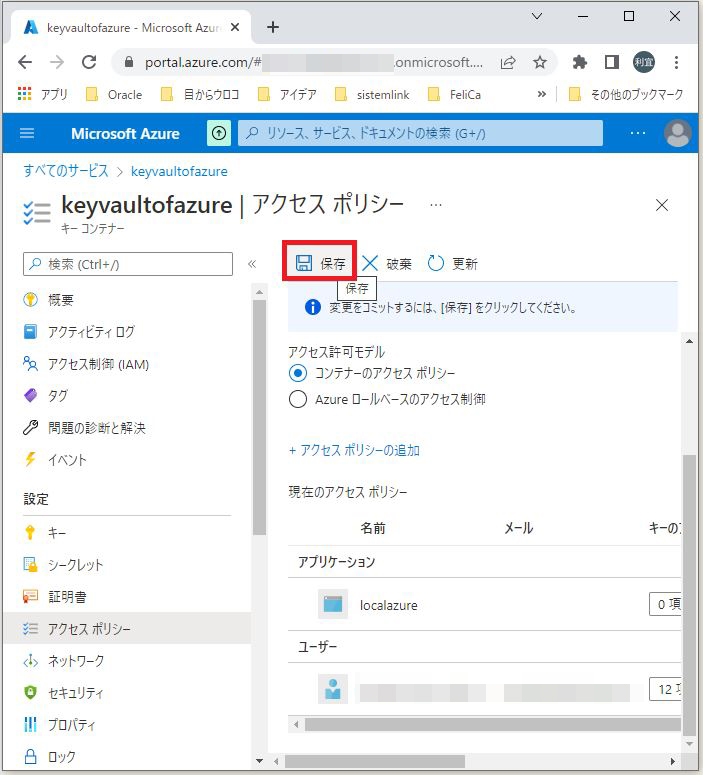
Task: Click the sidebar search box 検索 (Ctrl+/)
Action: pos(128,264)
